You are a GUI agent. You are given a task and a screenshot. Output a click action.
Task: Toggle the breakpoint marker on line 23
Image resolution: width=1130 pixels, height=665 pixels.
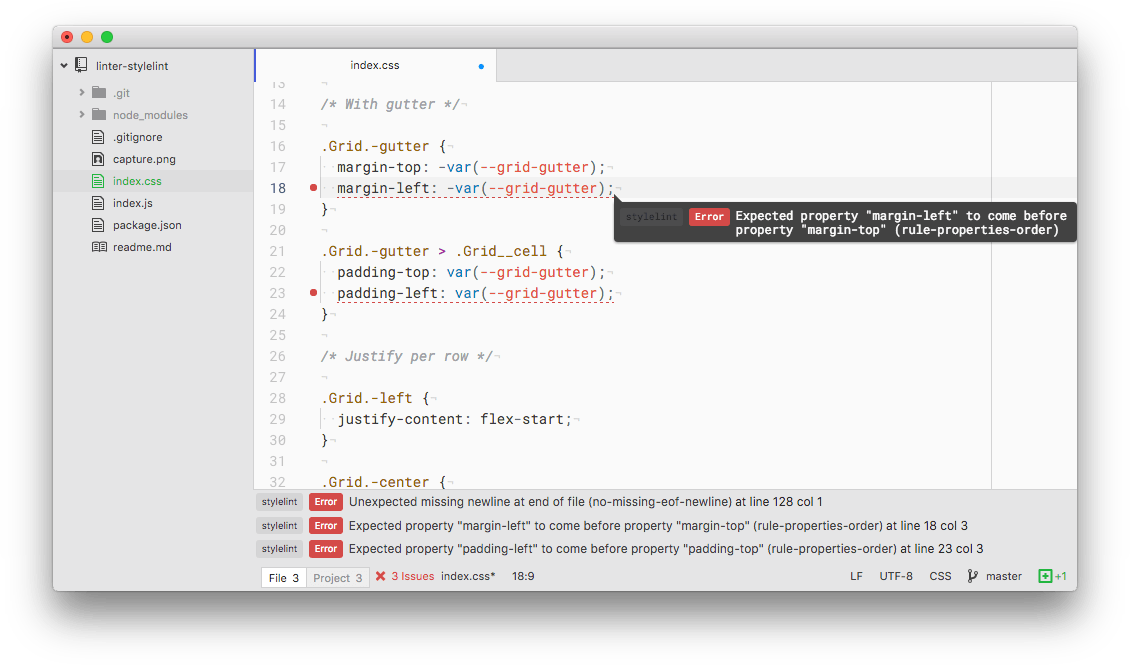[311, 293]
